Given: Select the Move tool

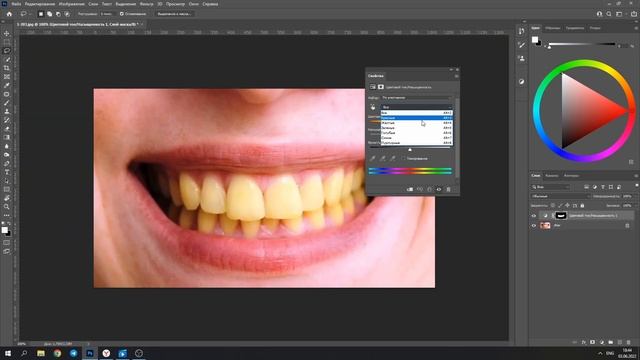Looking at the screenshot, I should (x=7, y=33).
